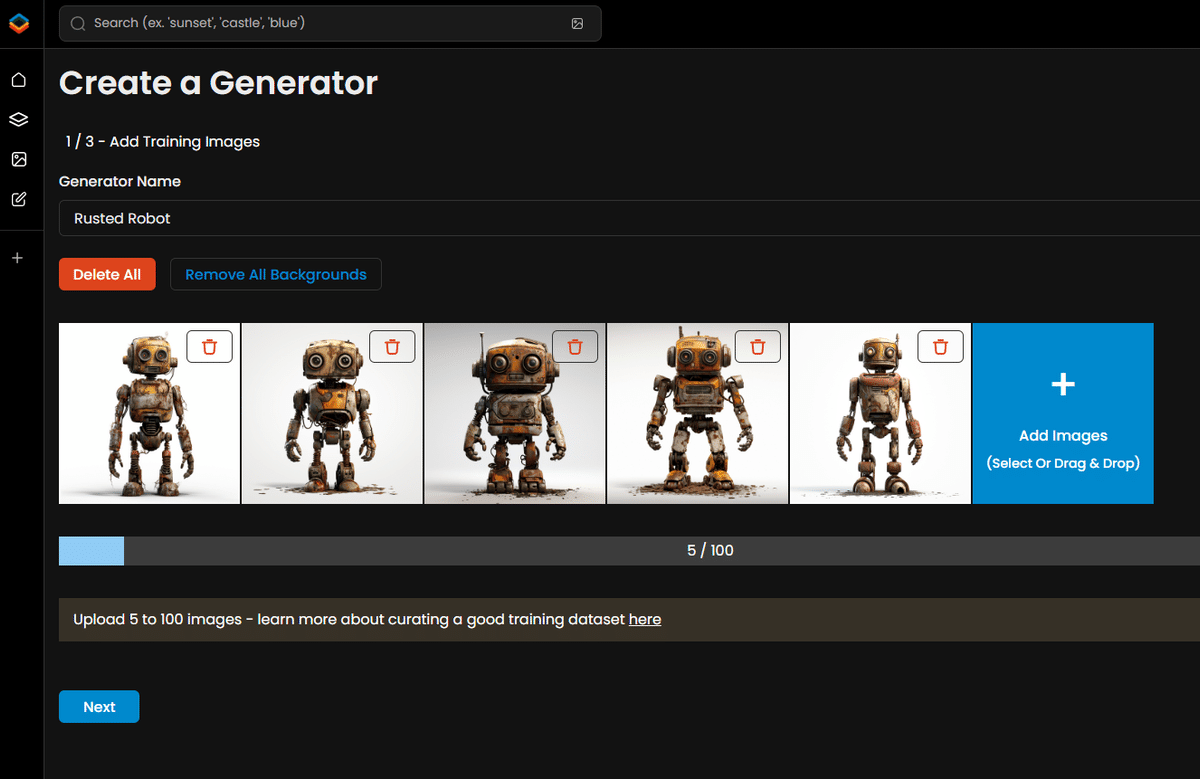
Task: Delete the fourth robot training image
Action: coord(758,346)
